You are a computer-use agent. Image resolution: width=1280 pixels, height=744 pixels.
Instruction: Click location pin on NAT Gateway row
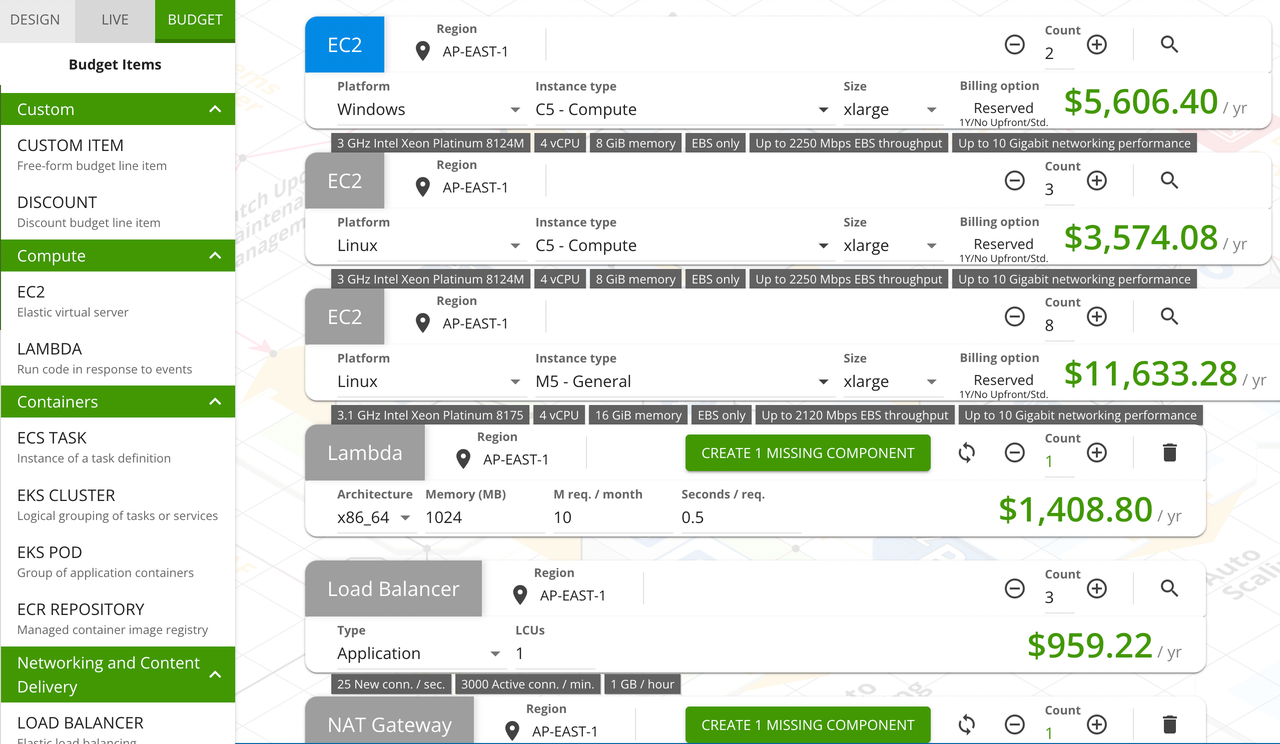coord(511,731)
